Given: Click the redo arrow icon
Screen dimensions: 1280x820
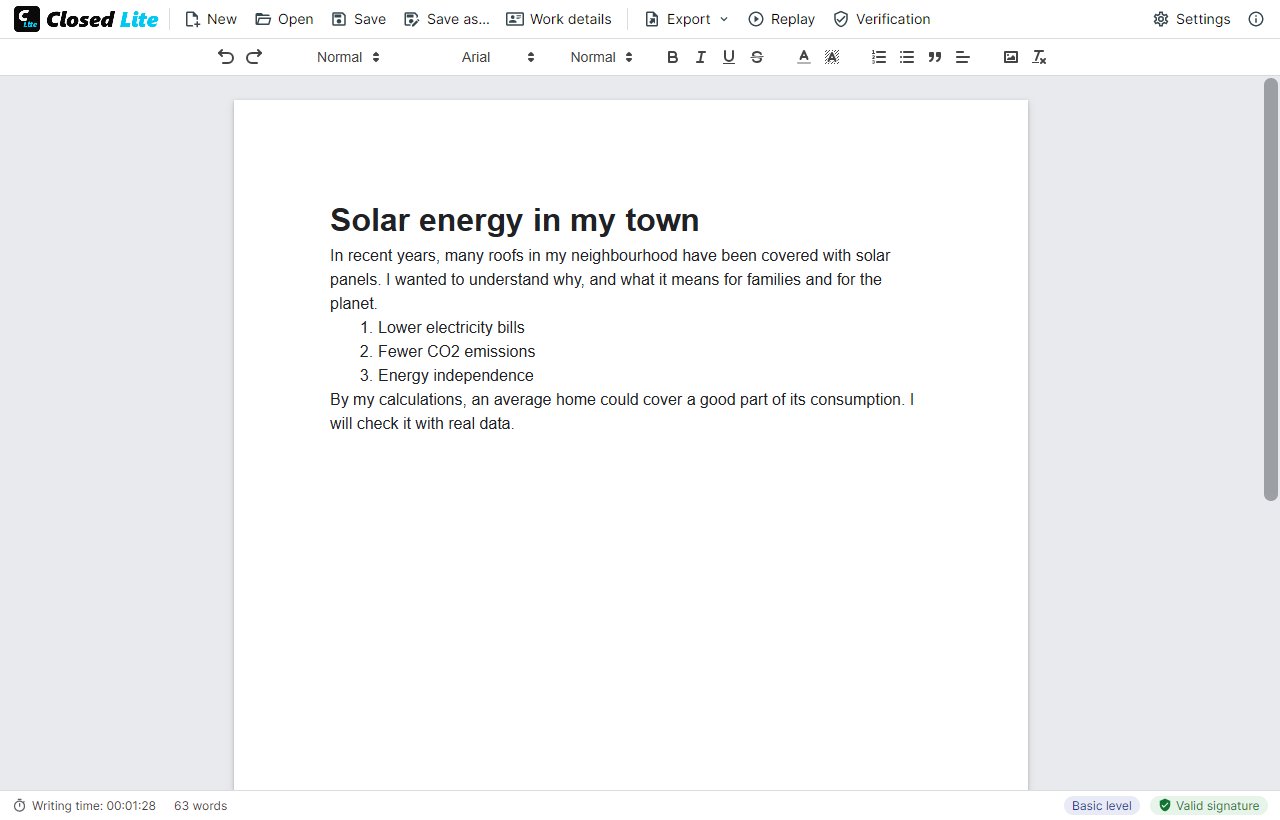Looking at the screenshot, I should (254, 57).
